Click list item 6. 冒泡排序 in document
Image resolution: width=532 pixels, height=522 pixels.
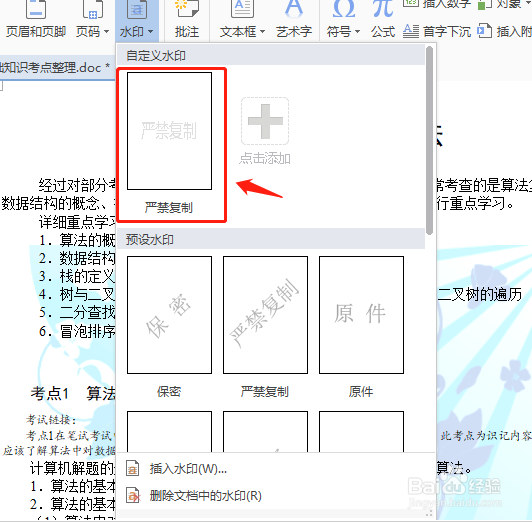[x=77, y=331]
